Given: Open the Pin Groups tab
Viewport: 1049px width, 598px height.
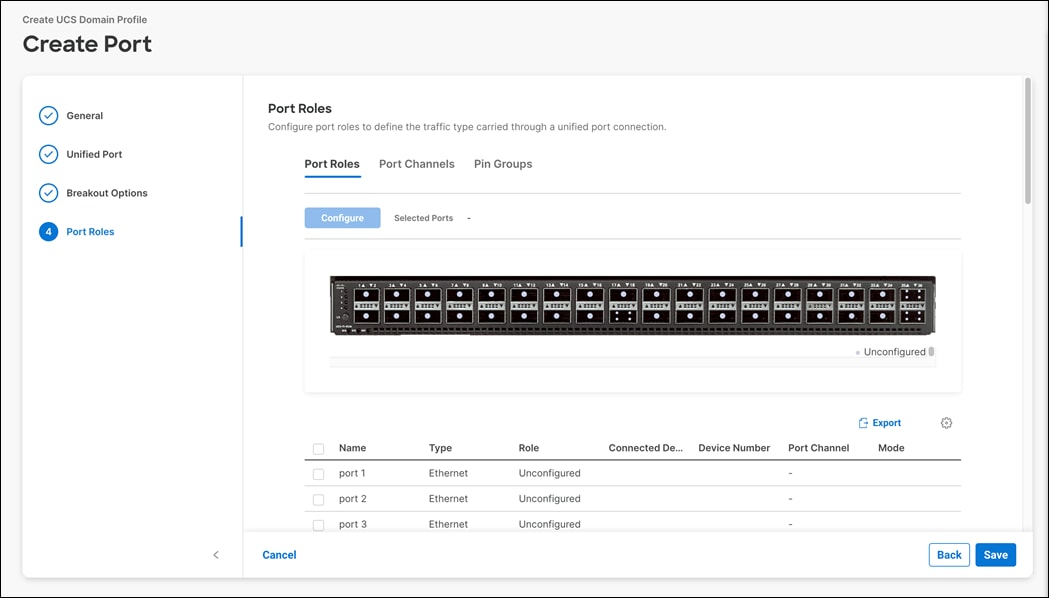Looking at the screenshot, I should tap(502, 164).
